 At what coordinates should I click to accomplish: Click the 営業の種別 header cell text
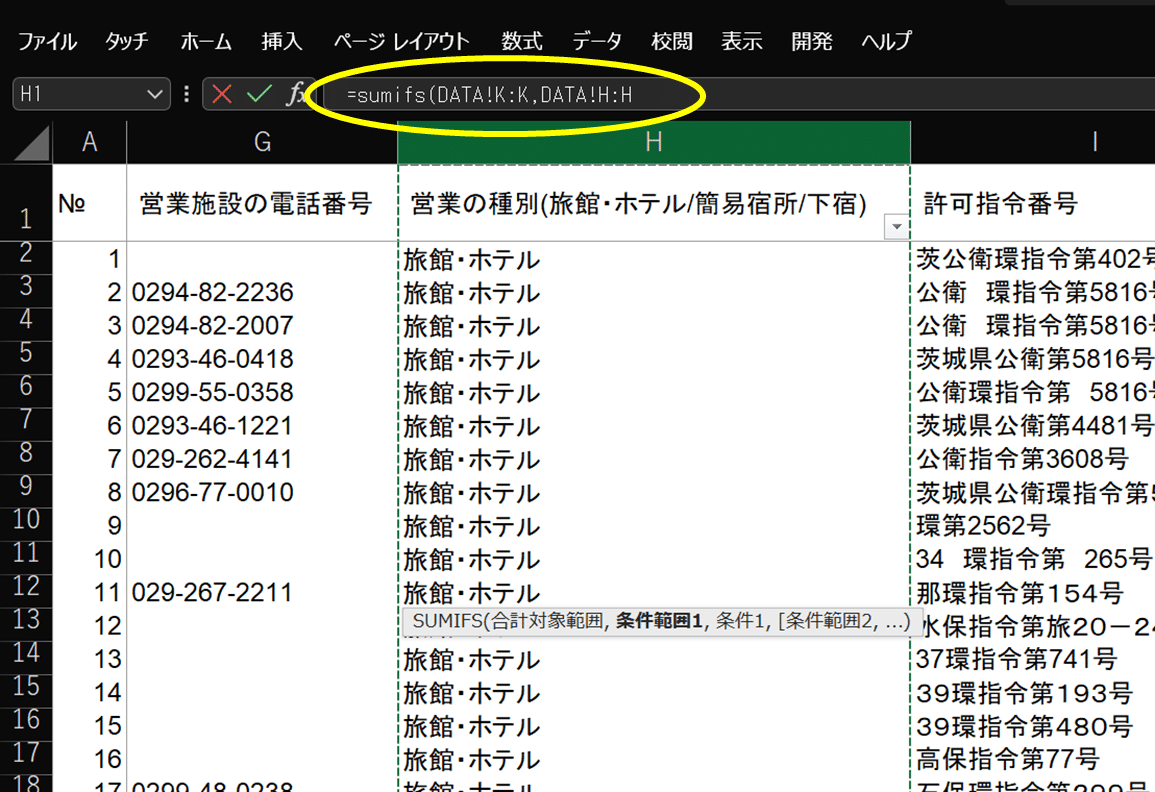(639, 204)
